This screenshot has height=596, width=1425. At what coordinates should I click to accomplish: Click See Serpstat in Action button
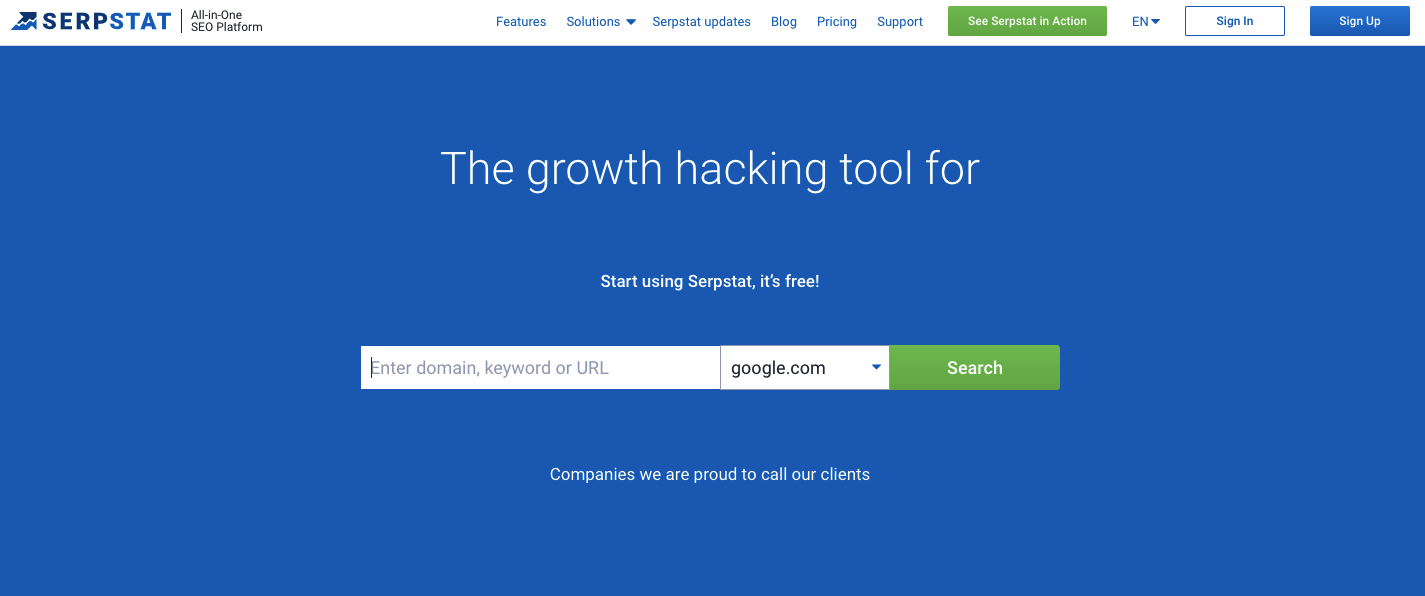click(1027, 21)
